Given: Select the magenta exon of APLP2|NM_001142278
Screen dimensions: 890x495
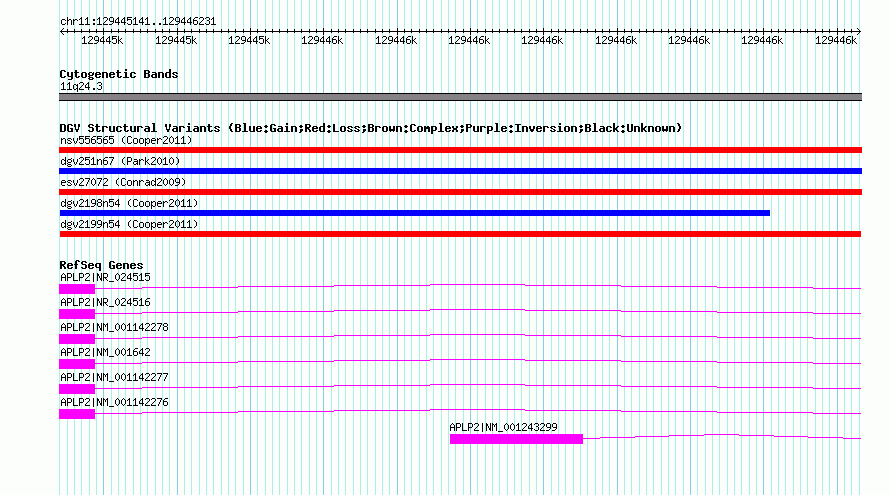Looking at the screenshot, I should point(77,339).
